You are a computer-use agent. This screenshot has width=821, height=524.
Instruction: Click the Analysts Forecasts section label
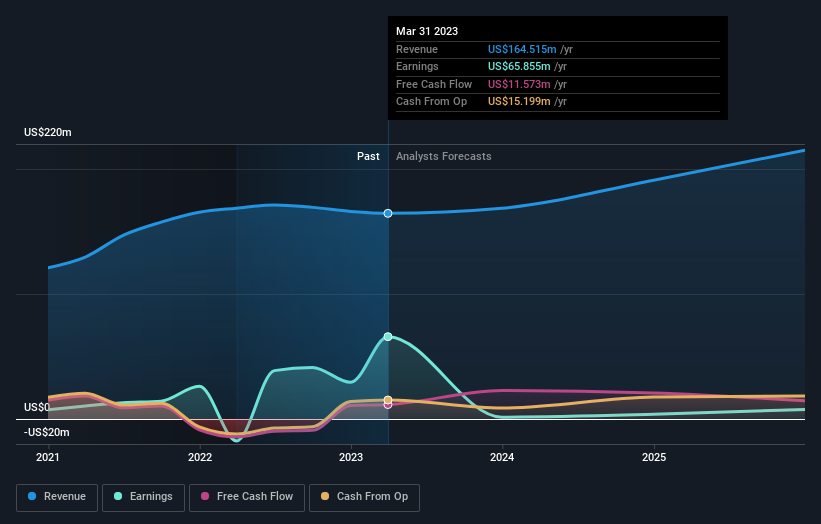coord(443,156)
